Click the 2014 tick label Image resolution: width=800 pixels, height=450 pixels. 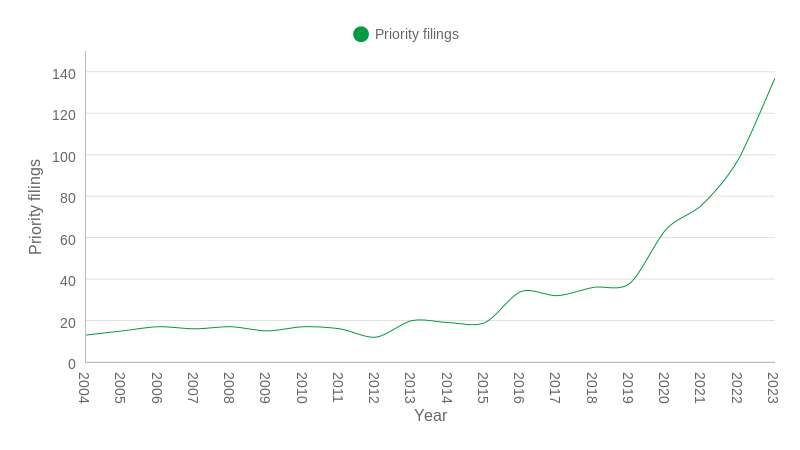[x=447, y=387]
